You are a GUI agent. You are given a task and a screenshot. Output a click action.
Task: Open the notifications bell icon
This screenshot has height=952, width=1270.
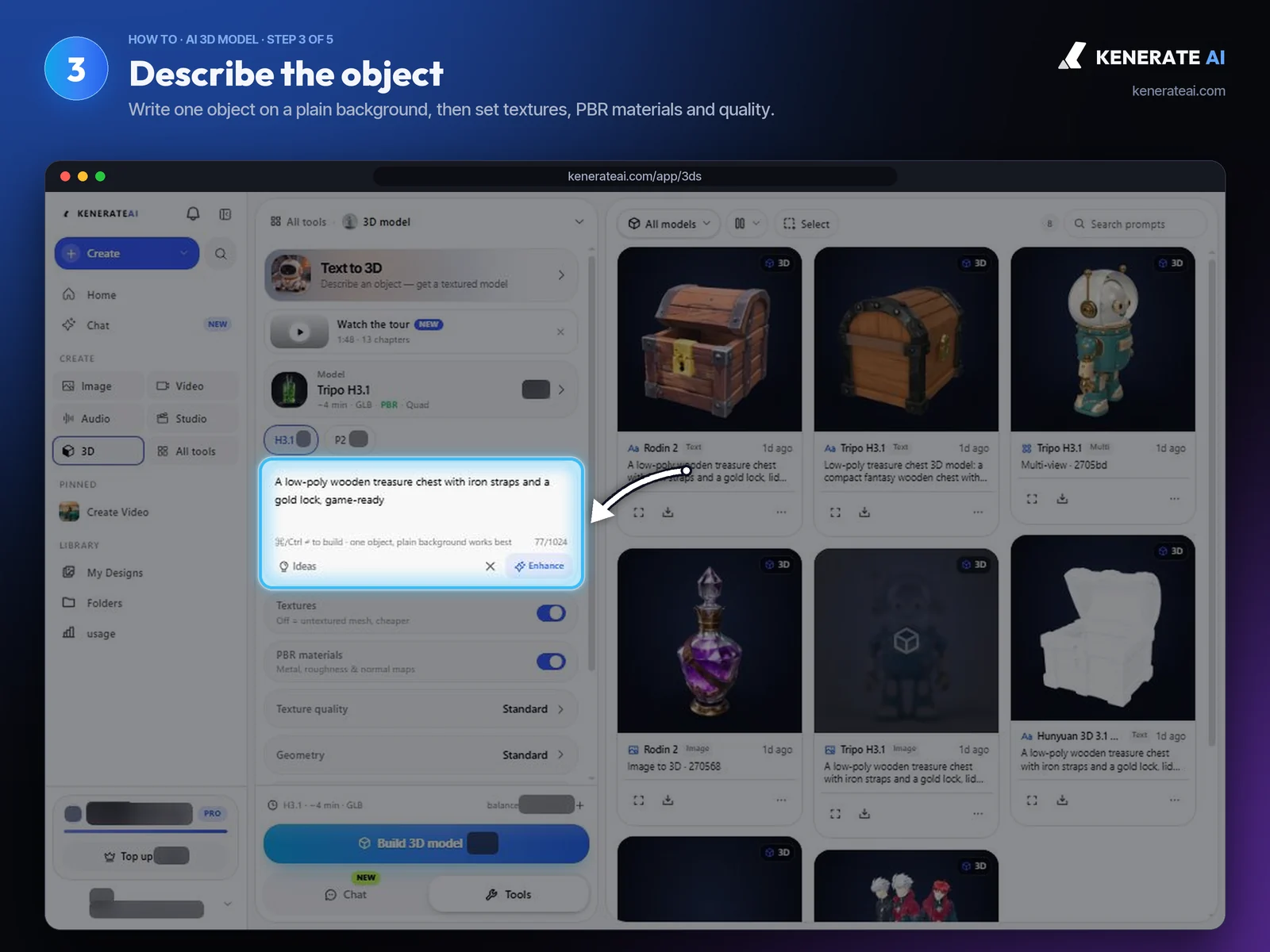pos(193,214)
